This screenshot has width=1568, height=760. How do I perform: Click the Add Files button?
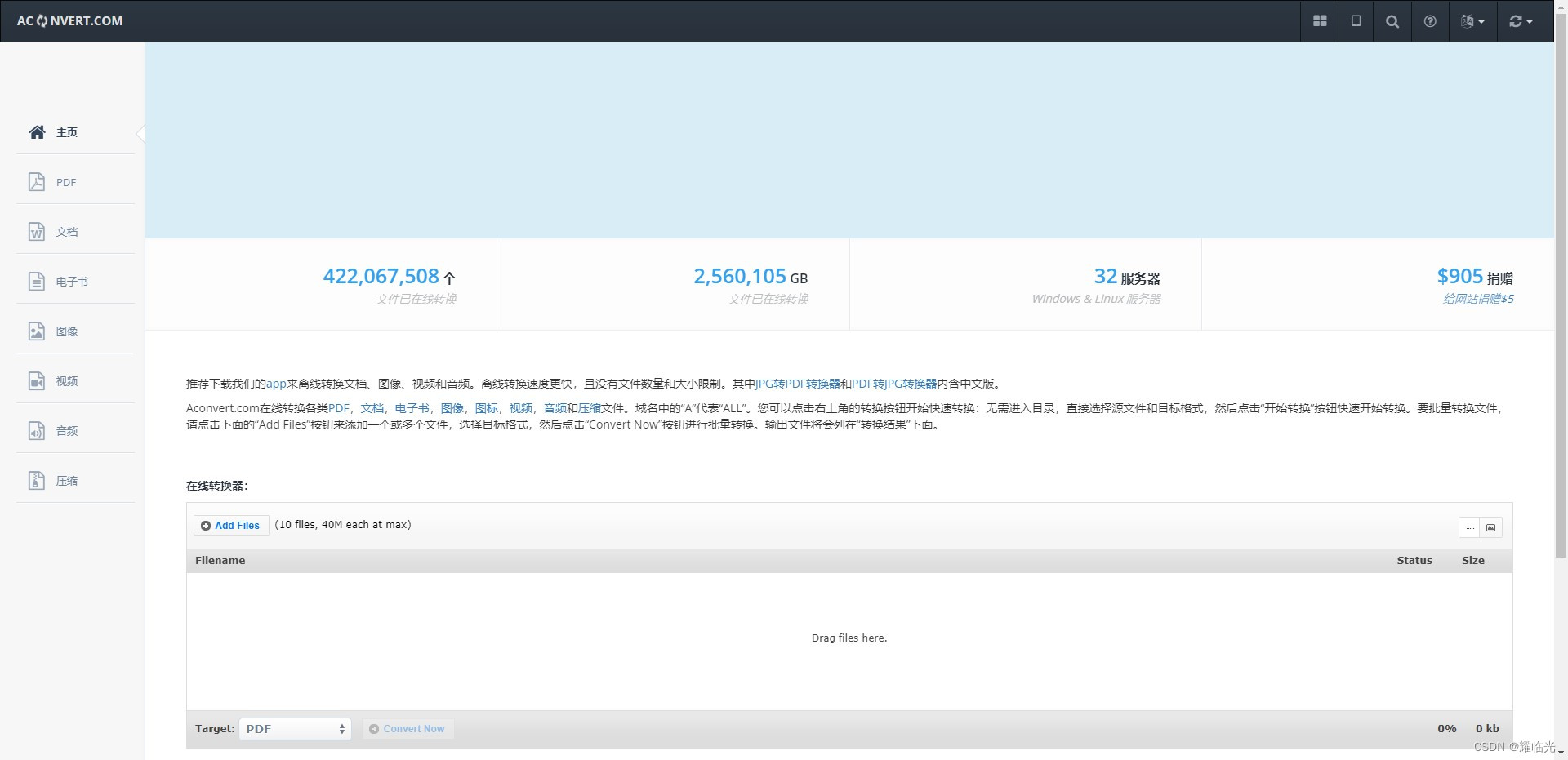click(231, 525)
